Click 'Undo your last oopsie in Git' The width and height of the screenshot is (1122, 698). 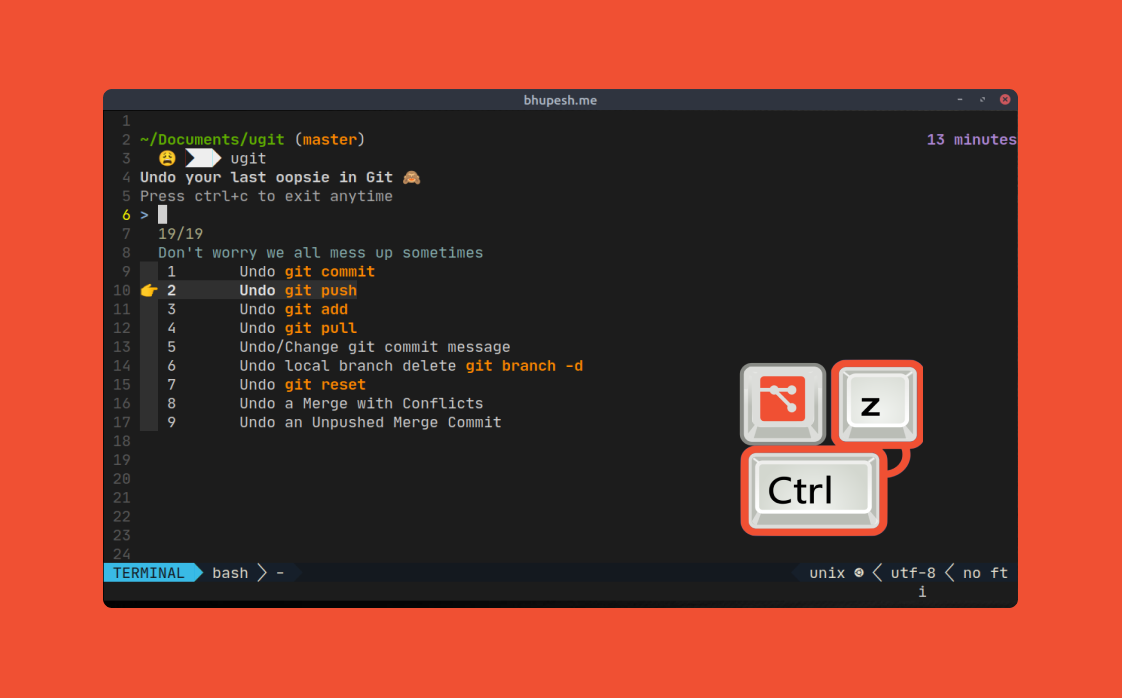(x=266, y=177)
